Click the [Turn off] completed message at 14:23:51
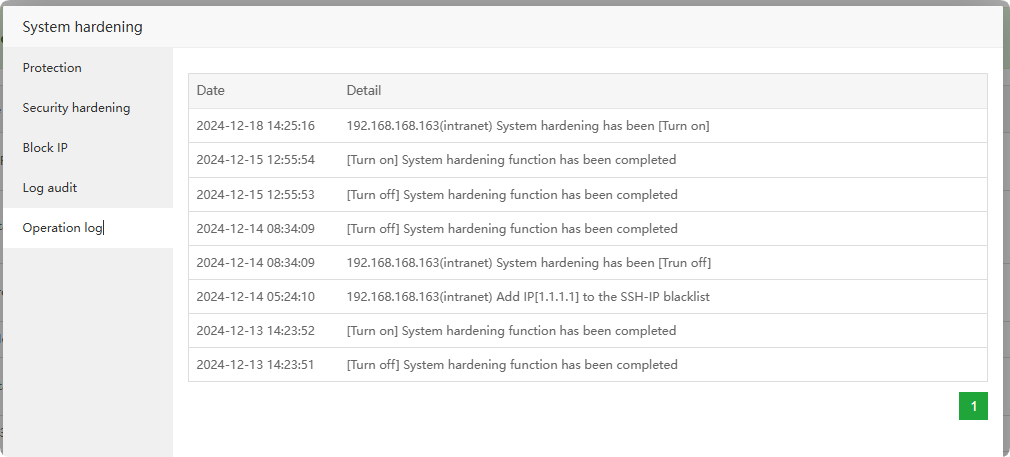The image size is (1010, 457). [512, 365]
